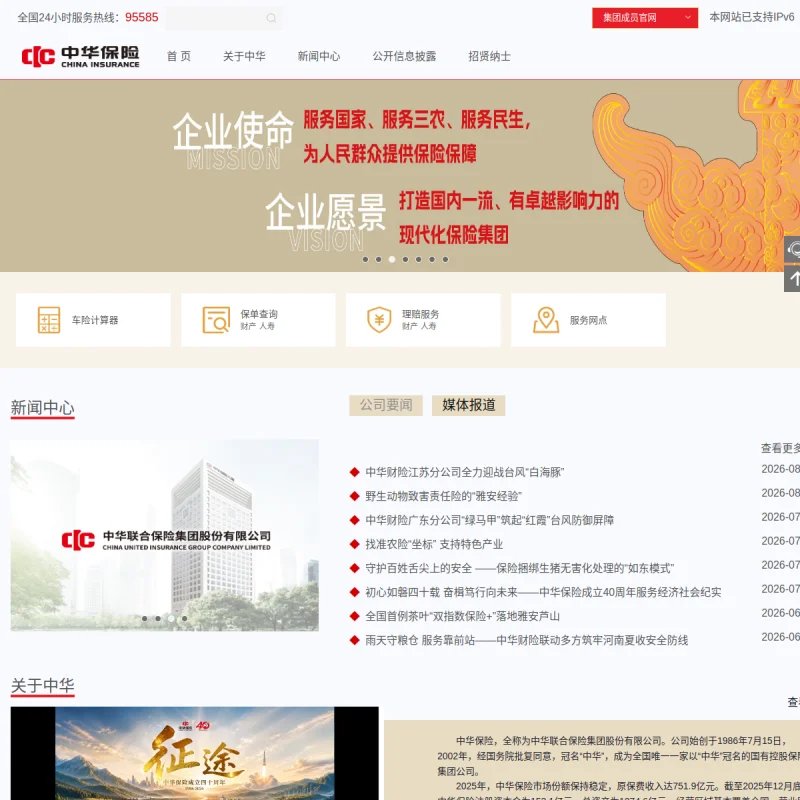Viewport: 800px width, 800px height.
Task: Select the fifth banner carousel dot
Action: 418,259
